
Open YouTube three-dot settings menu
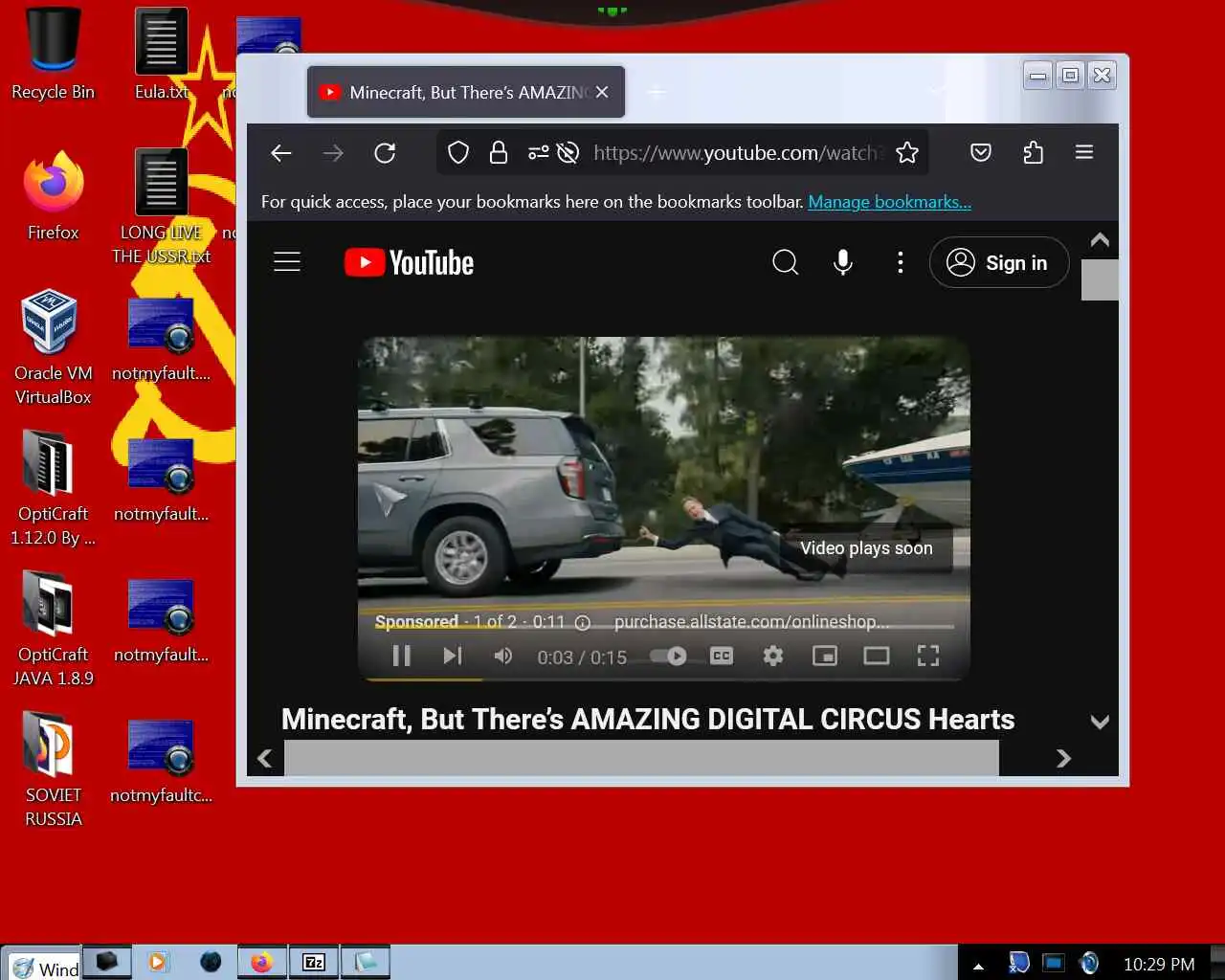(901, 262)
